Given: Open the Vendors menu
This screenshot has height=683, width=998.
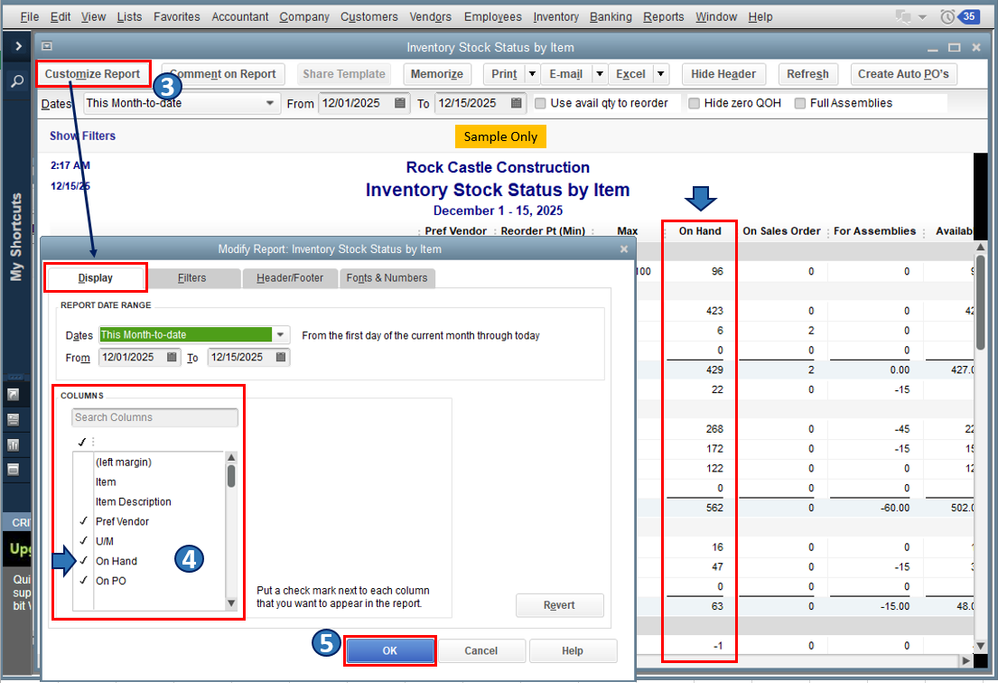Looking at the screenshot, I should [430, 17].
